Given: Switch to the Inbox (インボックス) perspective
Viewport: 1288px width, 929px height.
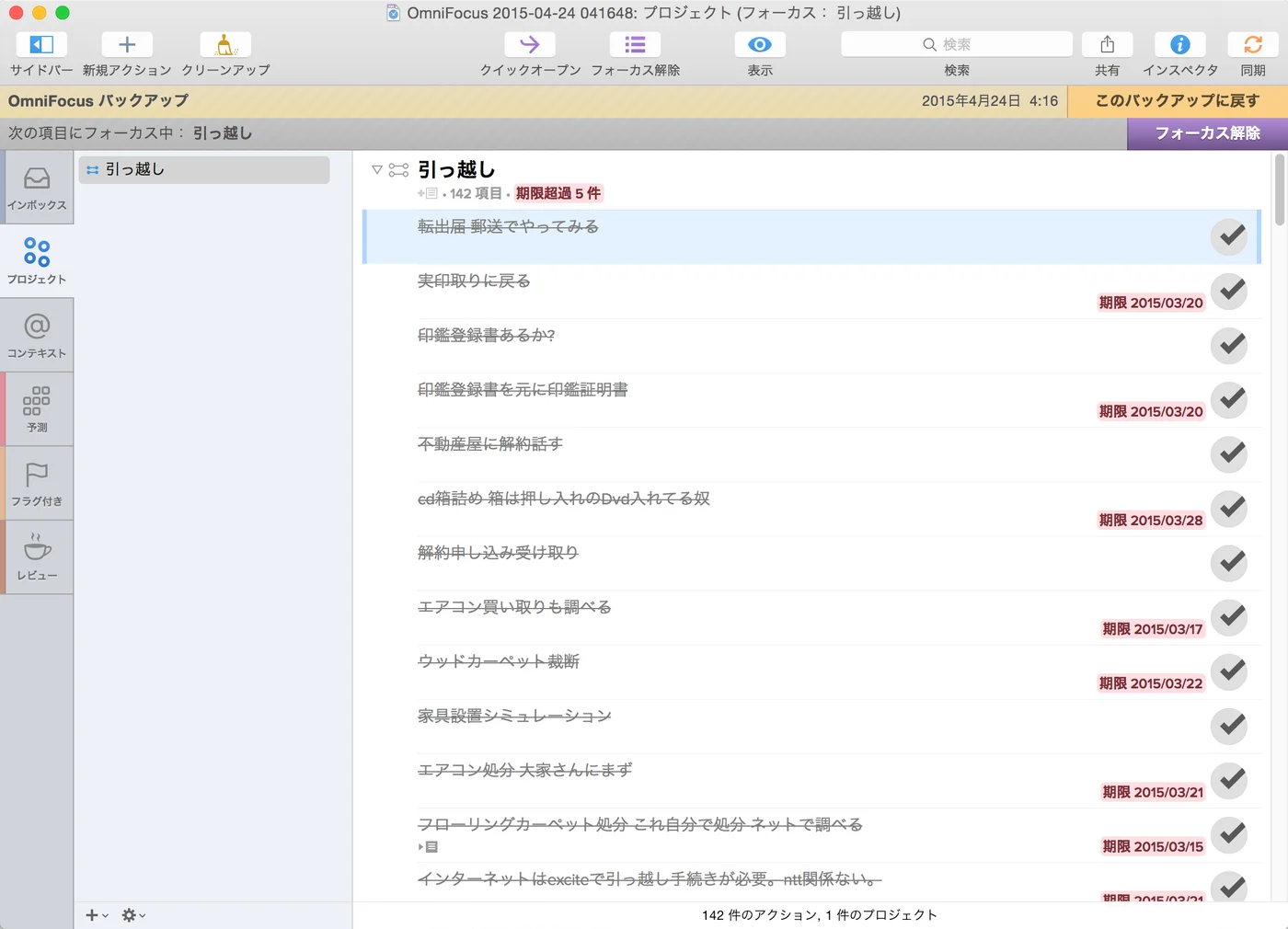Looking at the screenshot, I should pyautogui.click(x=37, y=188).
